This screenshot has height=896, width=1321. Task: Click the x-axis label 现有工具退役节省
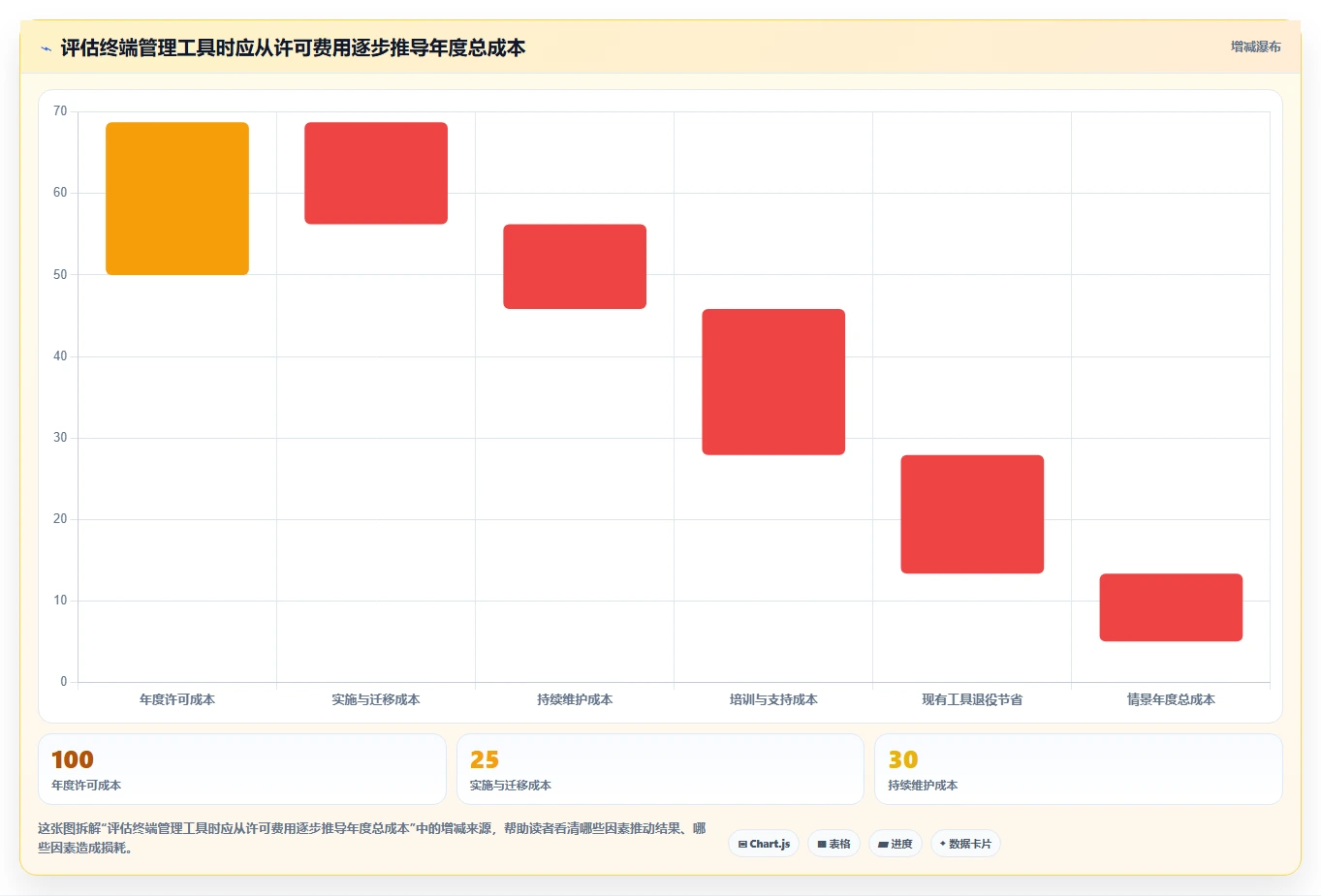tap(972, 699)
